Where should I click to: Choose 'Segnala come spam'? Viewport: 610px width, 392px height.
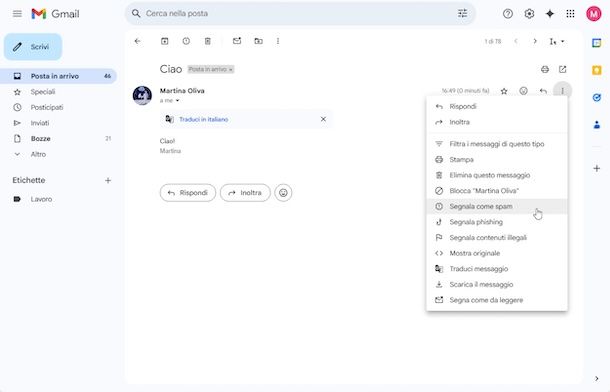coord(497,206)
